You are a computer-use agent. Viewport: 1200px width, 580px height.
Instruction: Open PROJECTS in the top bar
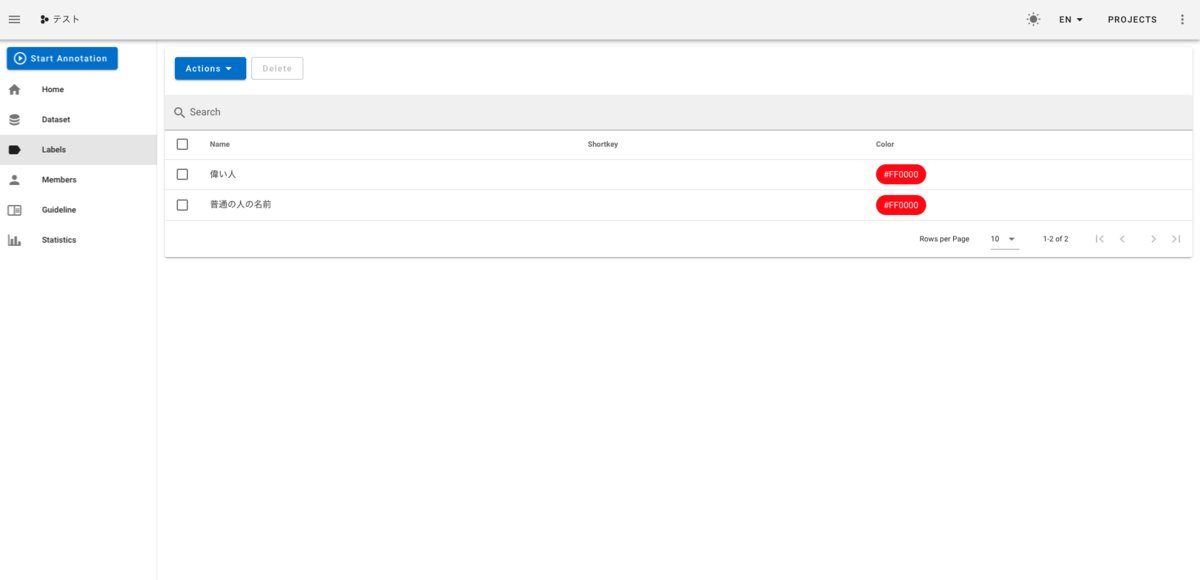point(1132,19)
